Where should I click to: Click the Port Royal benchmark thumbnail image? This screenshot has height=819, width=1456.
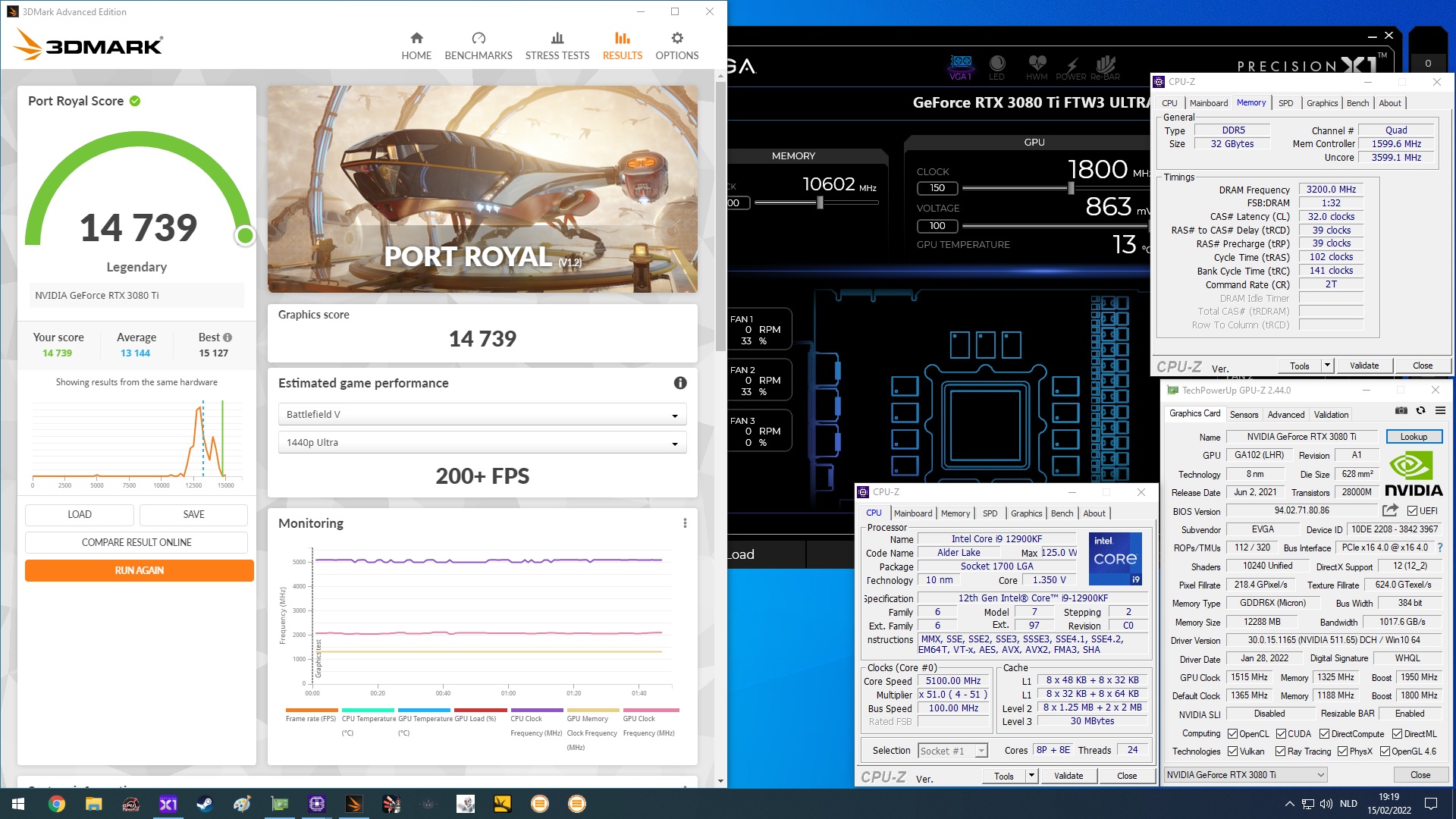coord(482,189)
